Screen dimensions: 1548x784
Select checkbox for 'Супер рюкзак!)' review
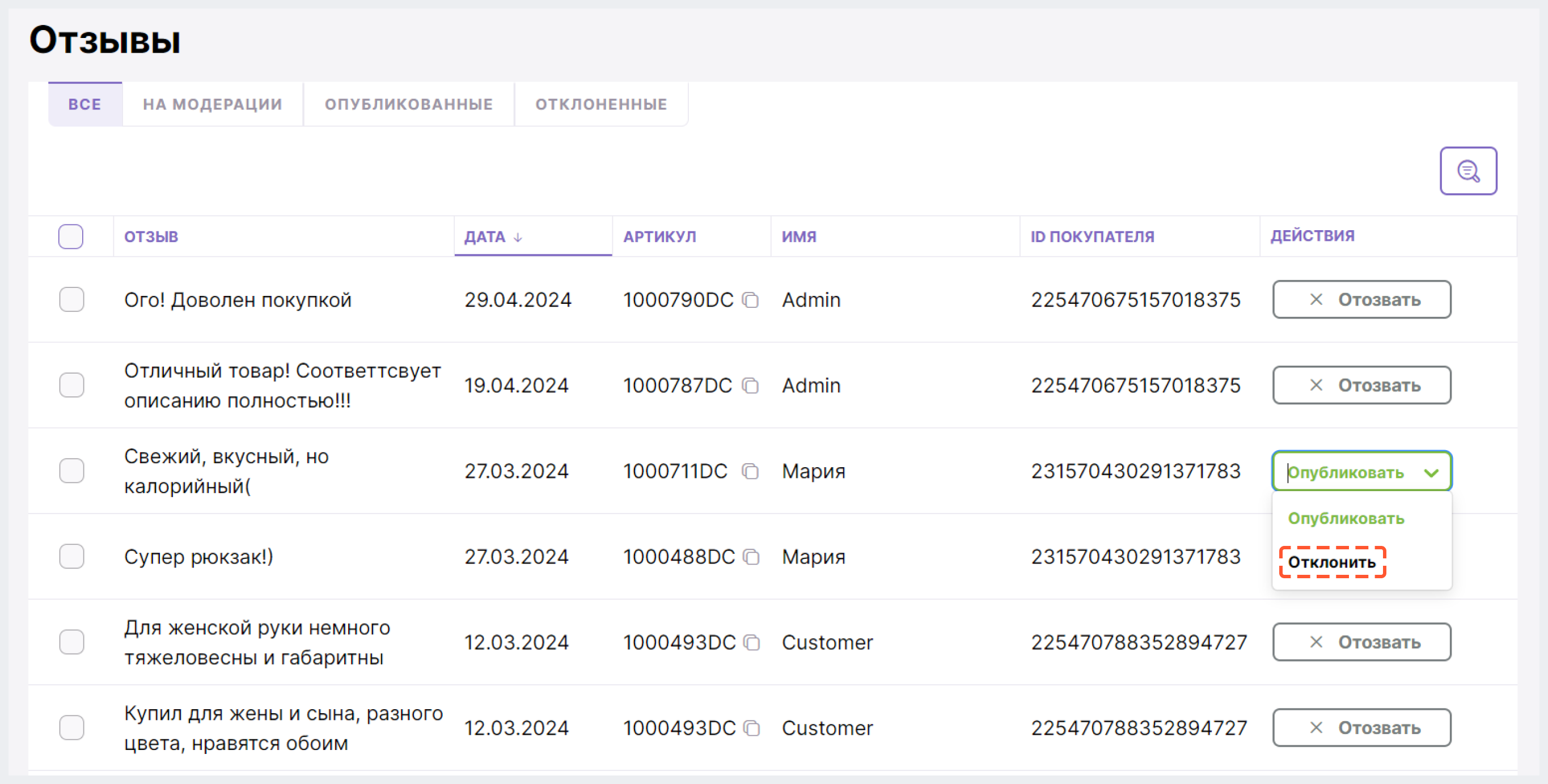pyautogui.click(x=71, y=557)
